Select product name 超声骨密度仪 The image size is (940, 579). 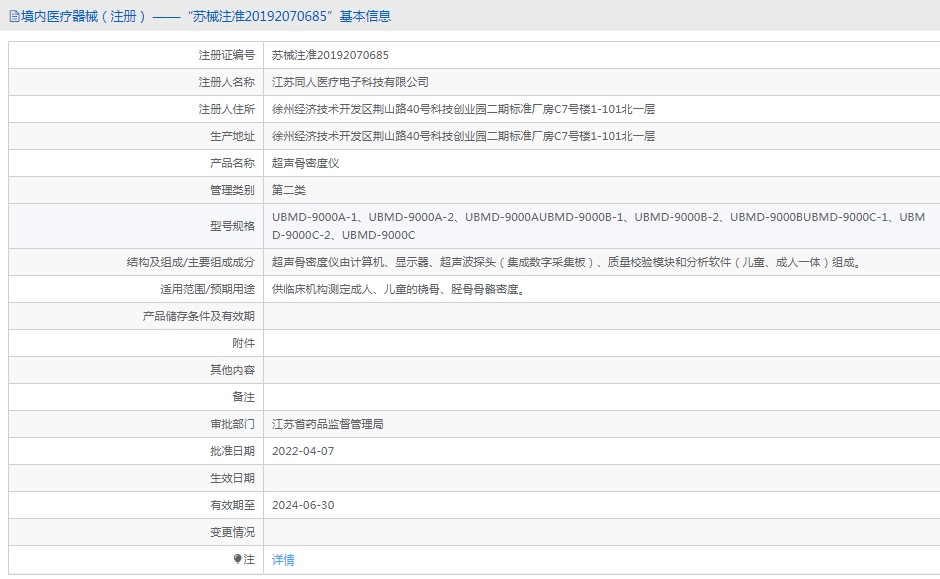point(306,163)
